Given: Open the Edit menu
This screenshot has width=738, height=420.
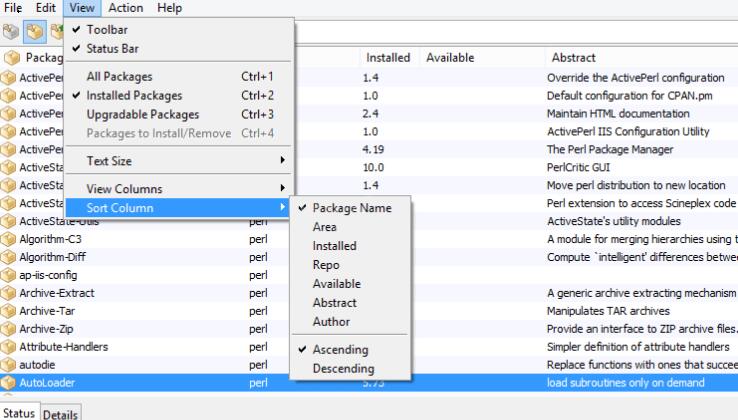Looking at the screenshot, I should (46, 8).
